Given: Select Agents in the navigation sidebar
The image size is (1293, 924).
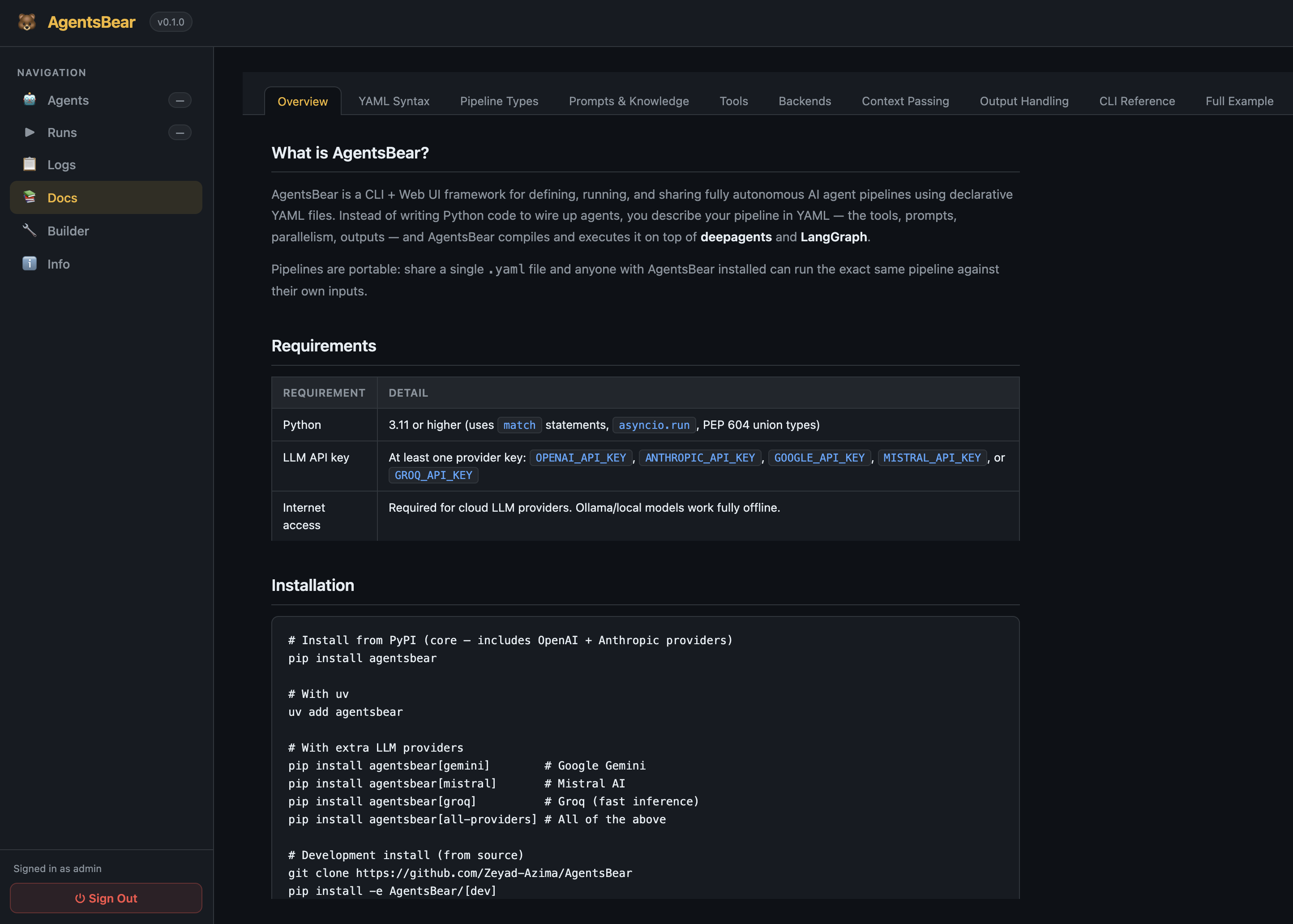Looking at the screenshot, I should [x=68, y=100].
